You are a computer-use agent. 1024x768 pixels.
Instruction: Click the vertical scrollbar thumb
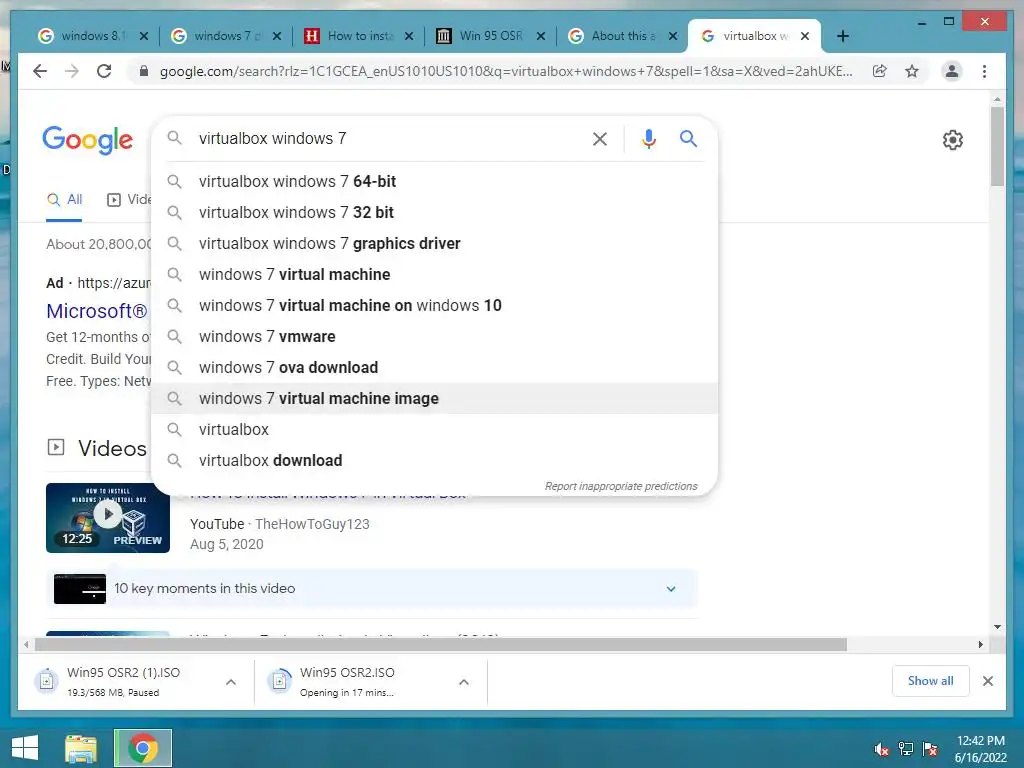(997, 146)
